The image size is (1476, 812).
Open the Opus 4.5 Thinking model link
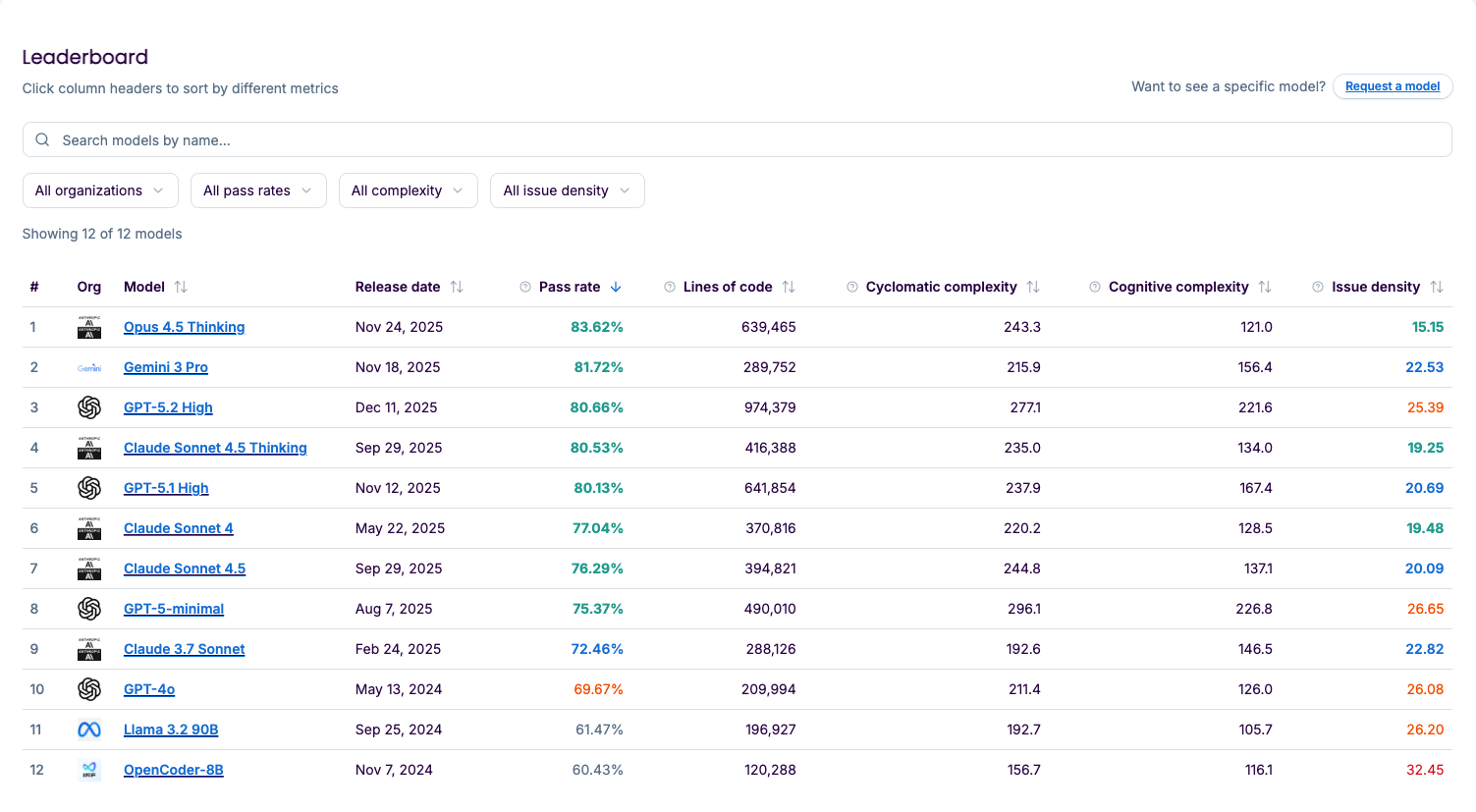point(184,327)
